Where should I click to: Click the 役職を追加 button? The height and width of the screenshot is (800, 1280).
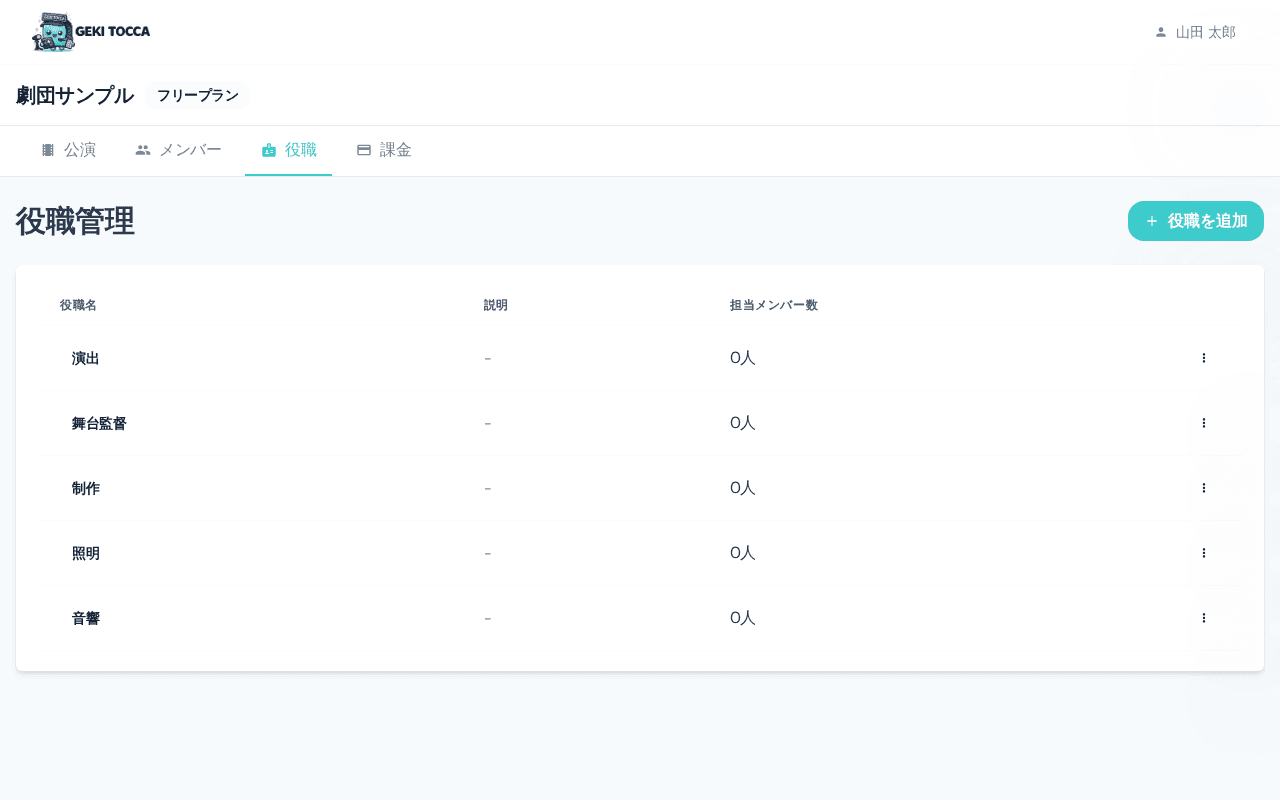[x=1195, y=221]
